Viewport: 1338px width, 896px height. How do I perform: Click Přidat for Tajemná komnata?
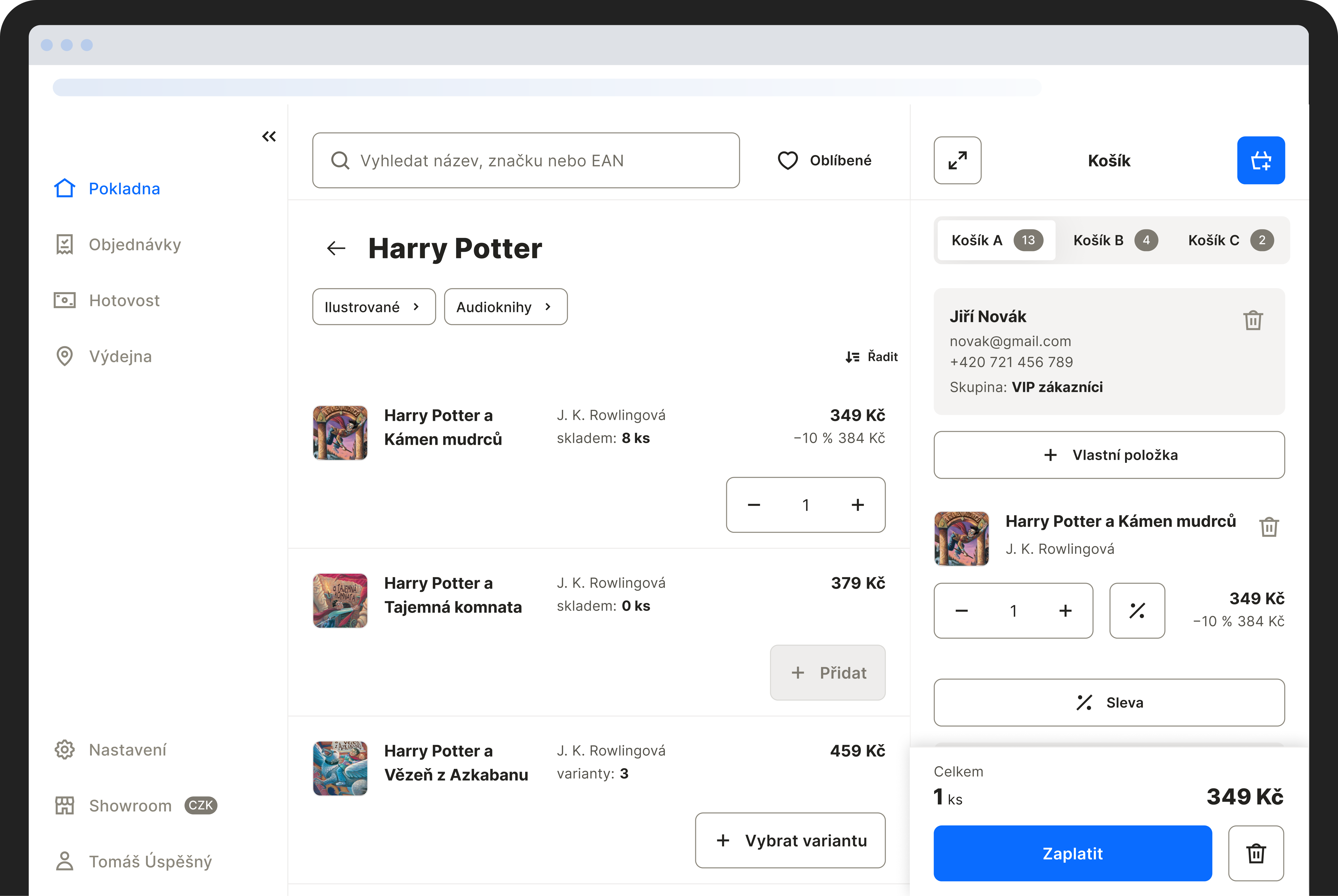click(x=828, y=673)
